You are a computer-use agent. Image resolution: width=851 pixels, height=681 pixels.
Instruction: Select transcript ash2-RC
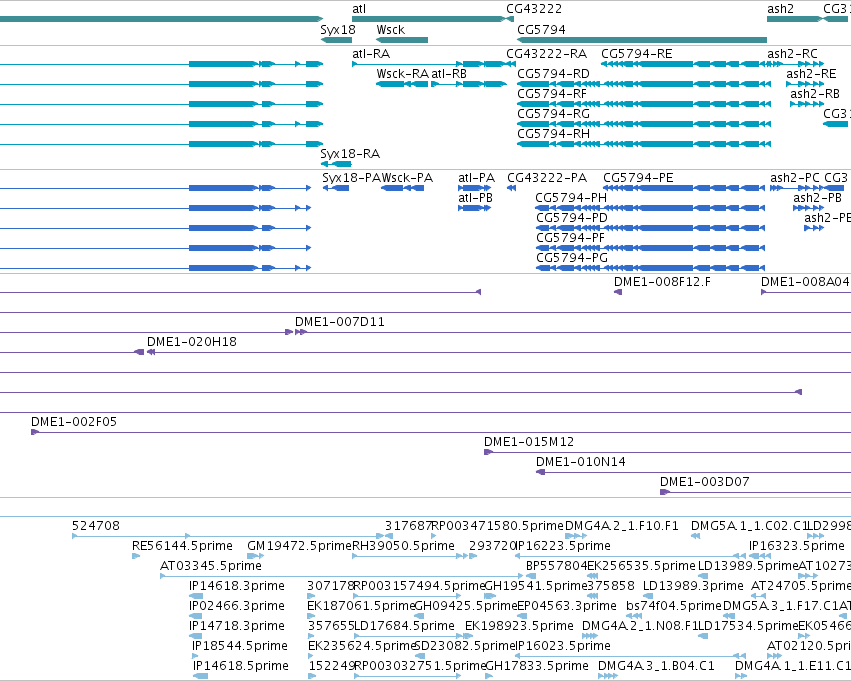pyautogui.click(x=792, y=54)
